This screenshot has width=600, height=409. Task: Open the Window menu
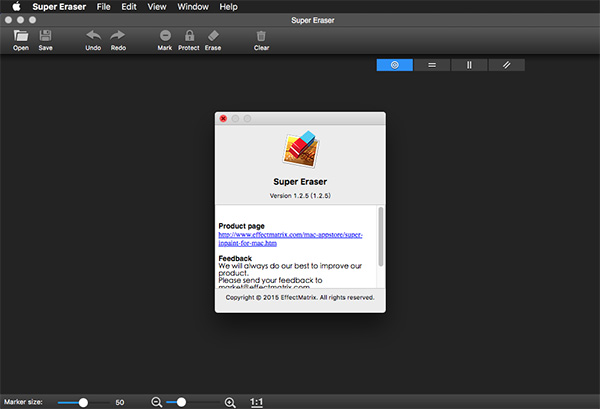point(193,7)
